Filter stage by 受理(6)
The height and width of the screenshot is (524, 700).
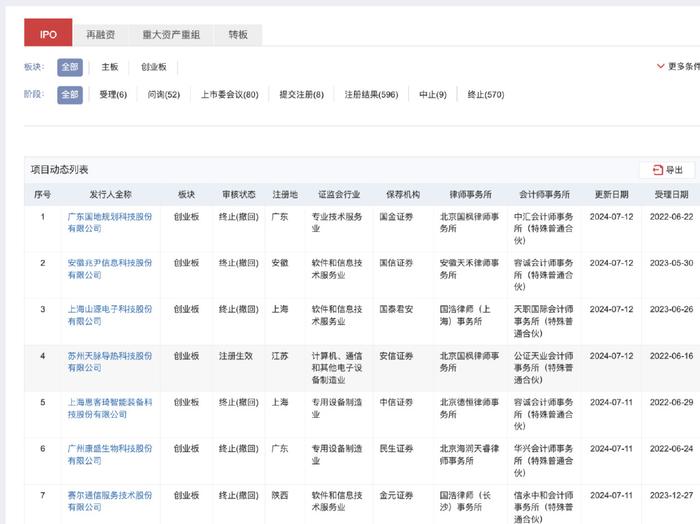[113, 95]
